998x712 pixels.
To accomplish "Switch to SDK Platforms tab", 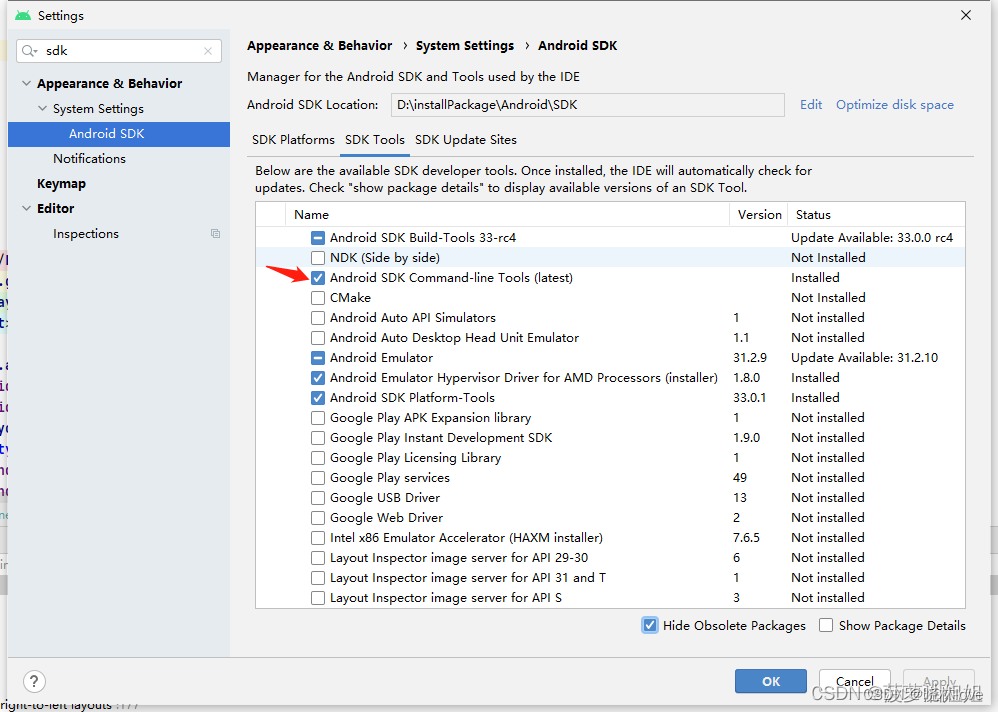I will pos(293,139).
